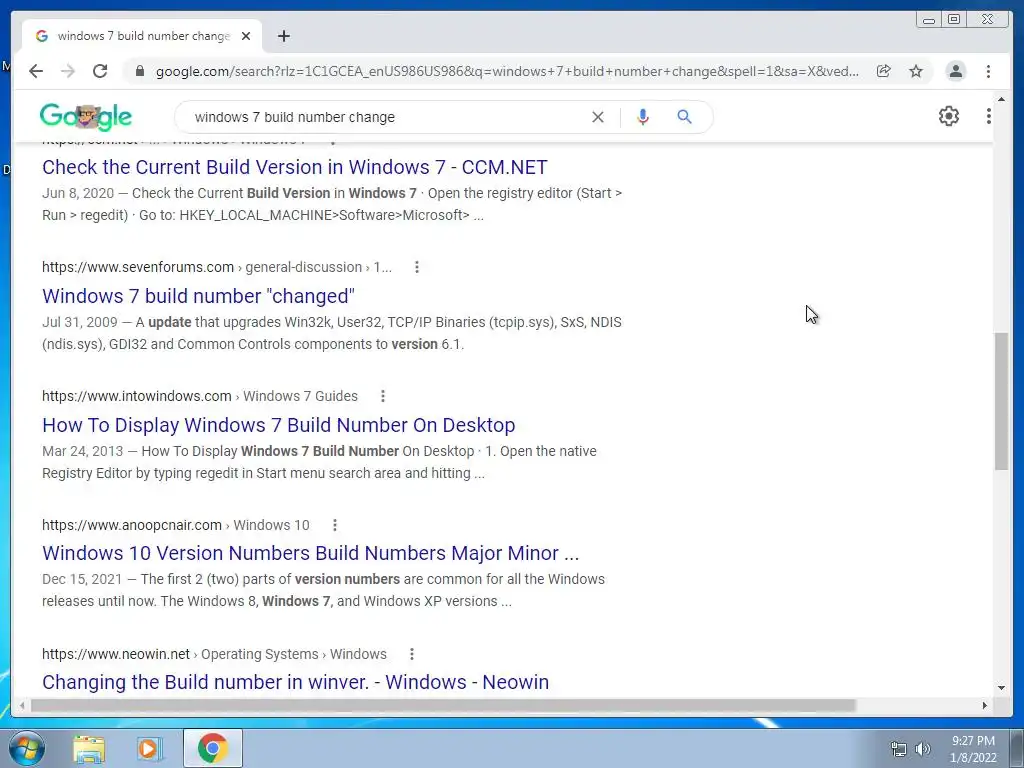This screenshot has height=768, width=1024.
Task: Open the Chrome profile avatar
Action: (x=955, y=71)
